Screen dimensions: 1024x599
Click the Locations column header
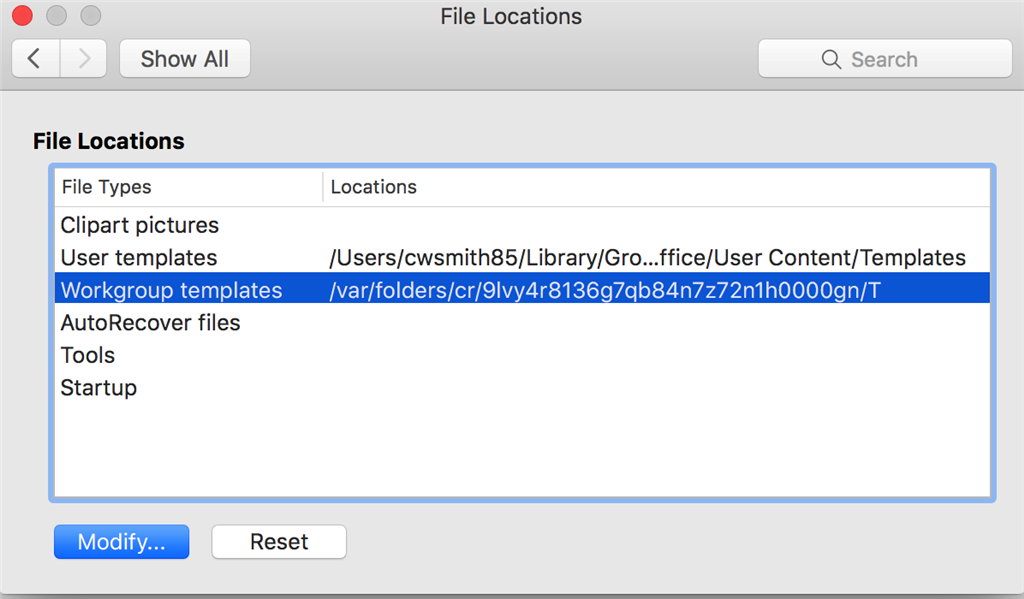[656, 187]
